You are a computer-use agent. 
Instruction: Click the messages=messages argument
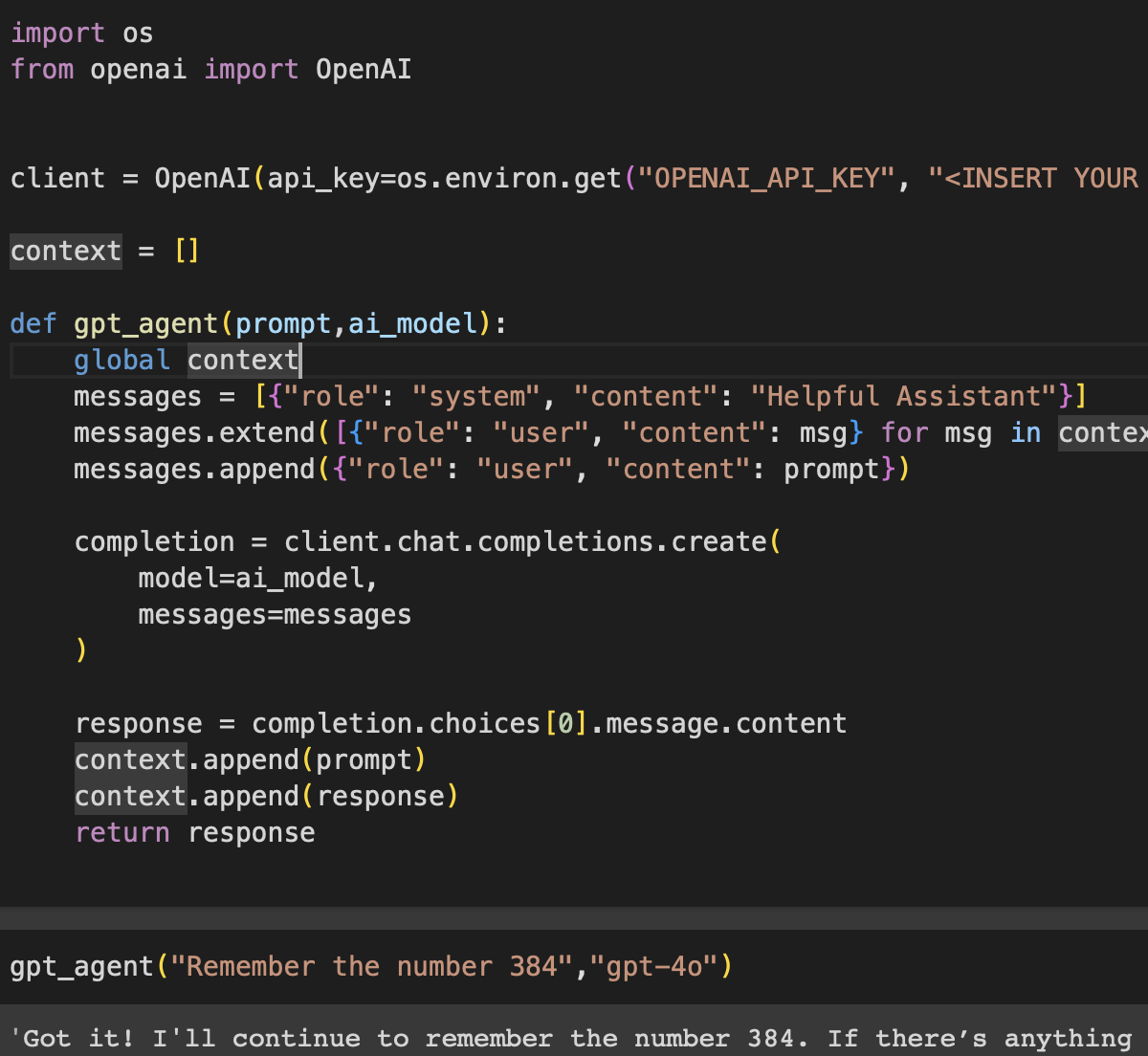[274, 614]
